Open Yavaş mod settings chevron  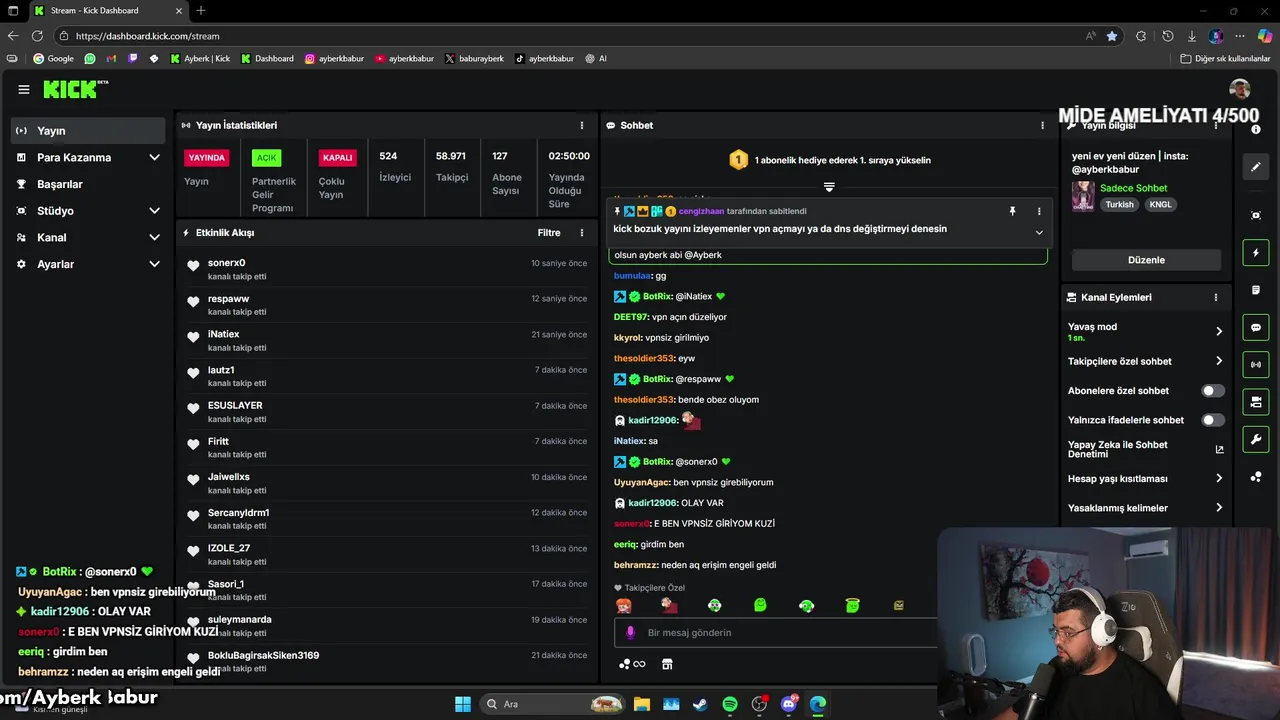1218,331
